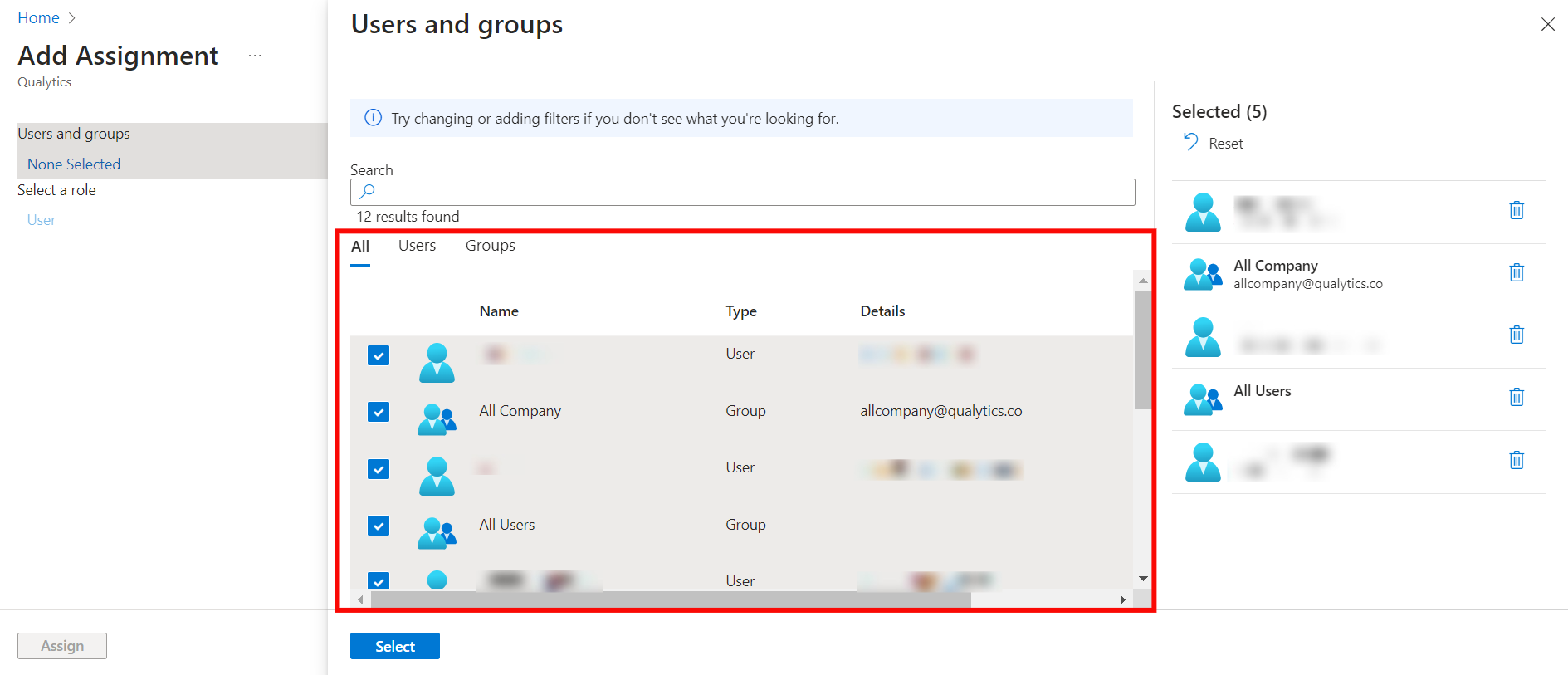Click the Group type cell for All Users
The image size is (1568, 675).
pyautogui.click(x=745, y=525)
